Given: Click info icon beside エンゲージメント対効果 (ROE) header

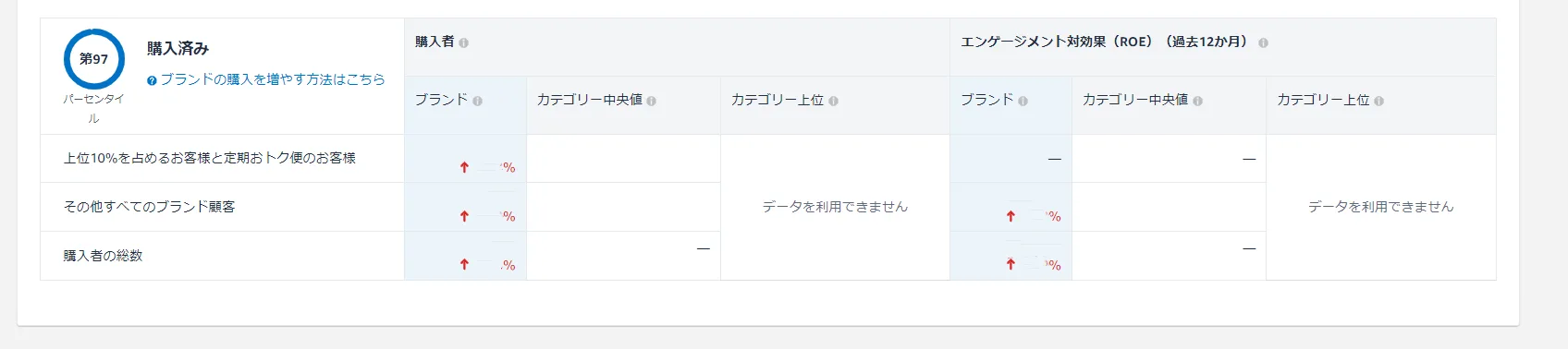Looking at the screenshot, I should point(1263,42).
